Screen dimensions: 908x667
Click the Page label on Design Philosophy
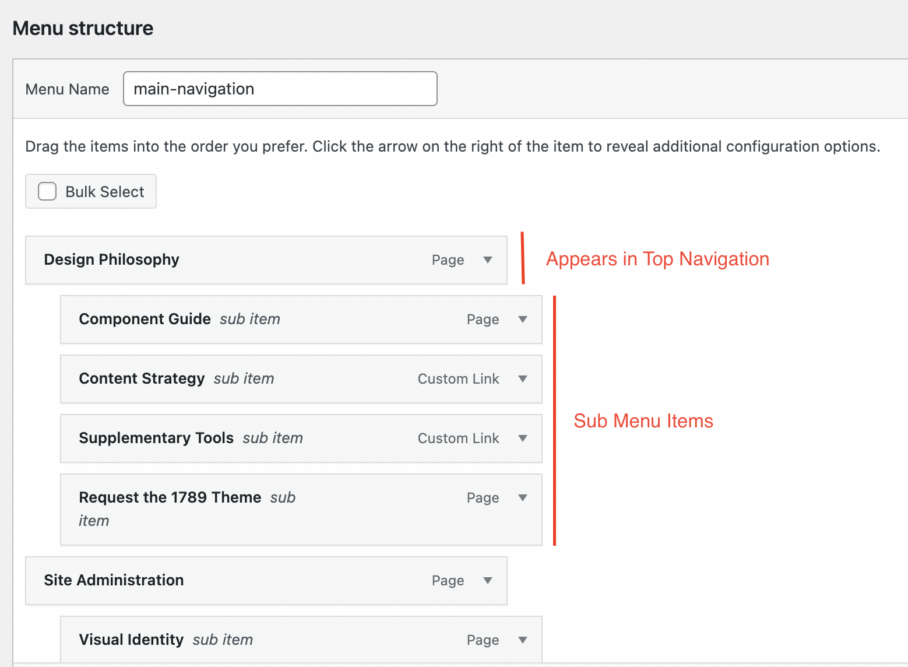click(448, 260)
